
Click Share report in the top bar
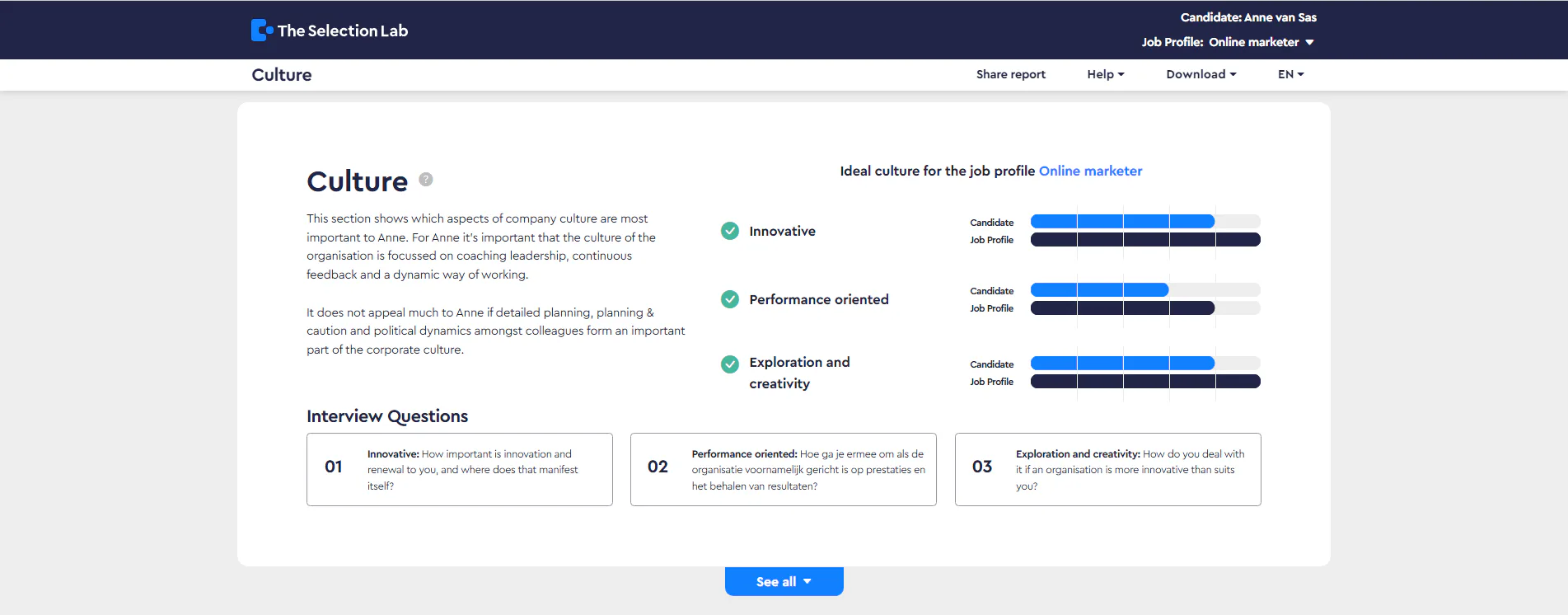click(1010, 74)
